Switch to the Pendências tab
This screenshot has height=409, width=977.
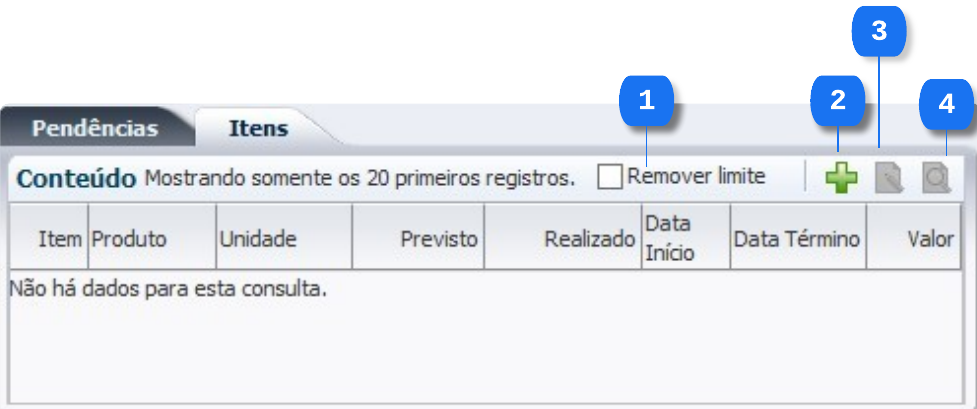(95, 128)
